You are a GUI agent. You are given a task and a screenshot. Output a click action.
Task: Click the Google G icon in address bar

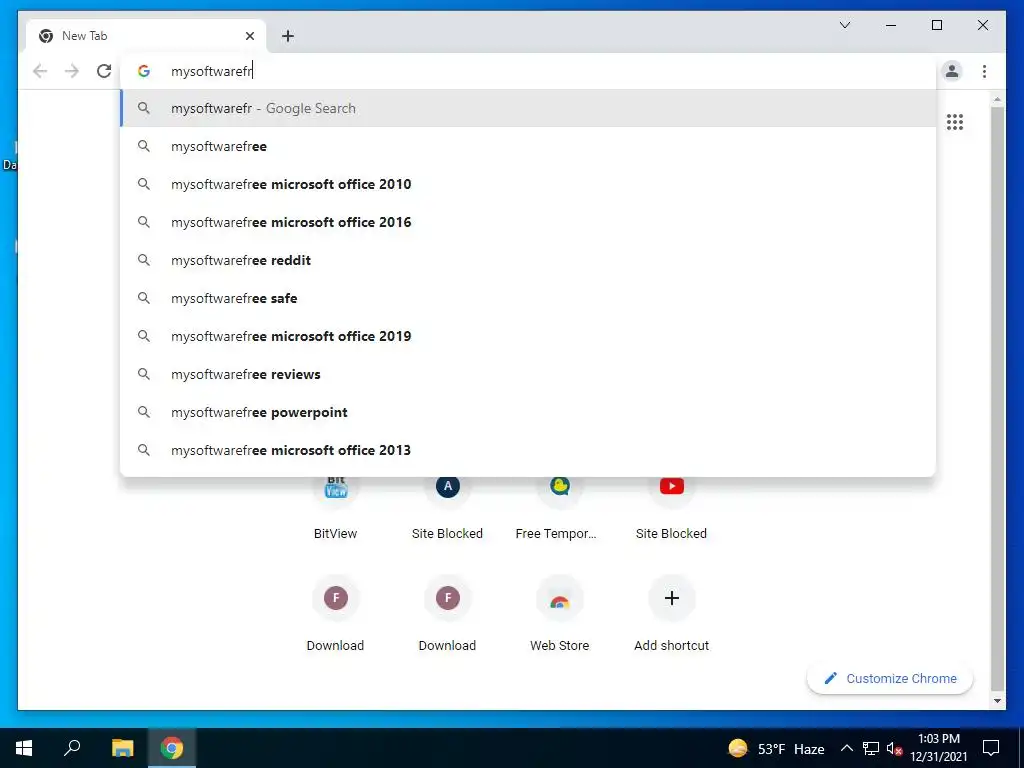point(144,71)
